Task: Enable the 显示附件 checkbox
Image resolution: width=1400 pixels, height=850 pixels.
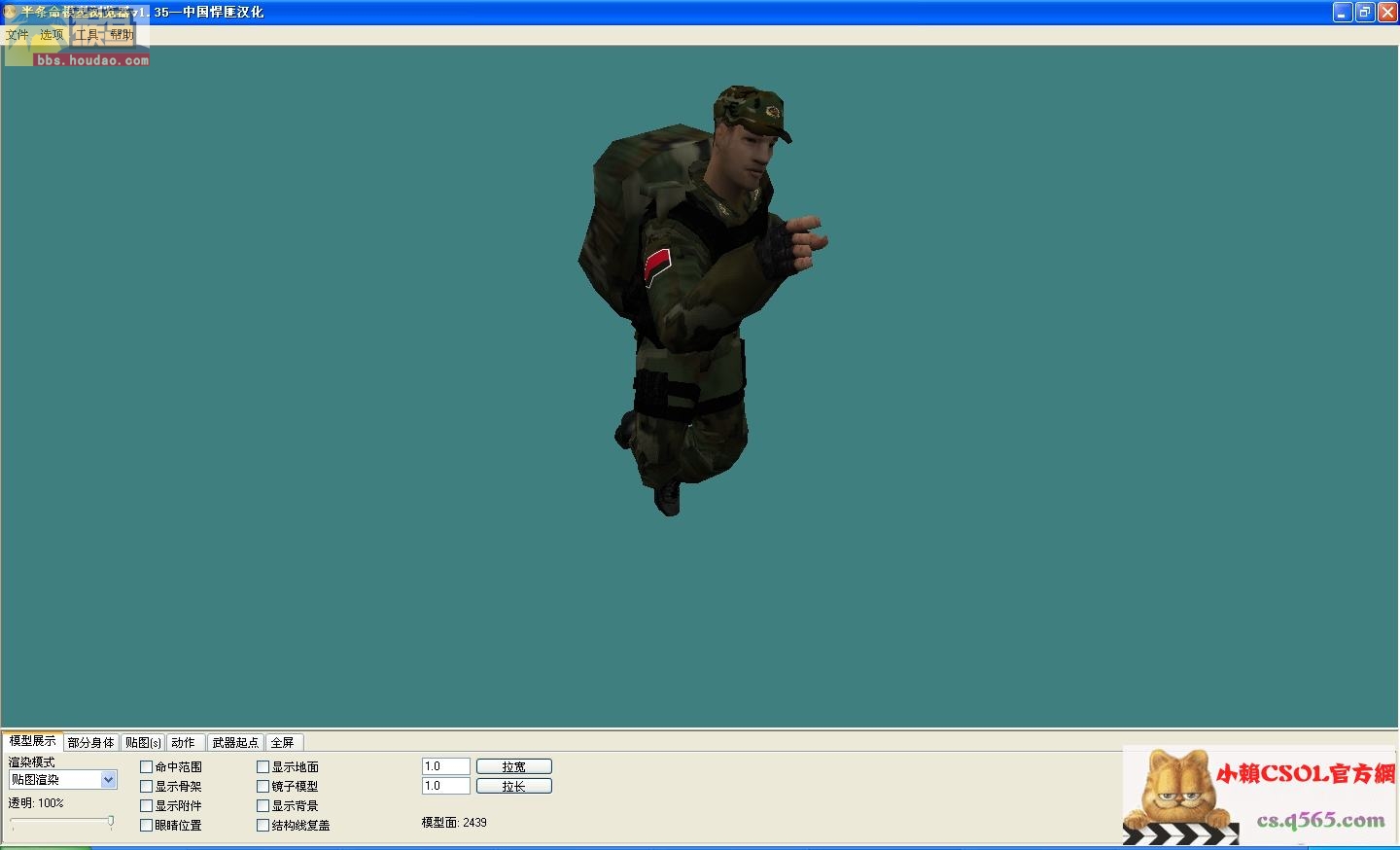Action: 147,806
